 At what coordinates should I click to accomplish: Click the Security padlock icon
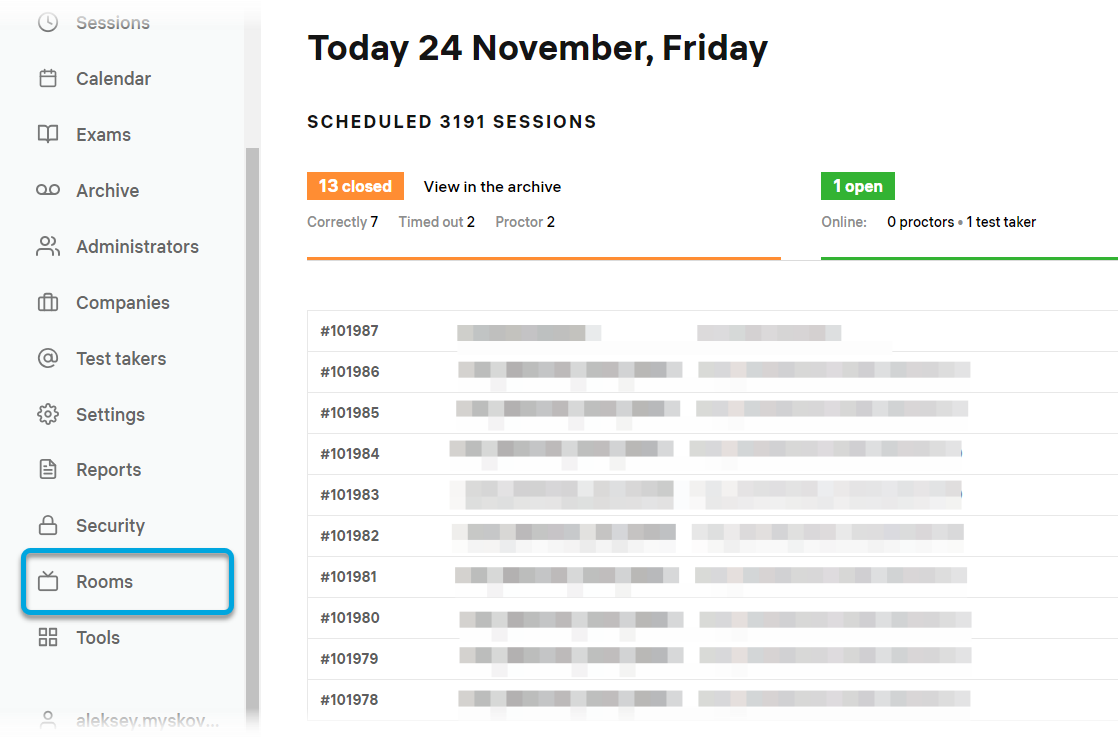[48, 526]
